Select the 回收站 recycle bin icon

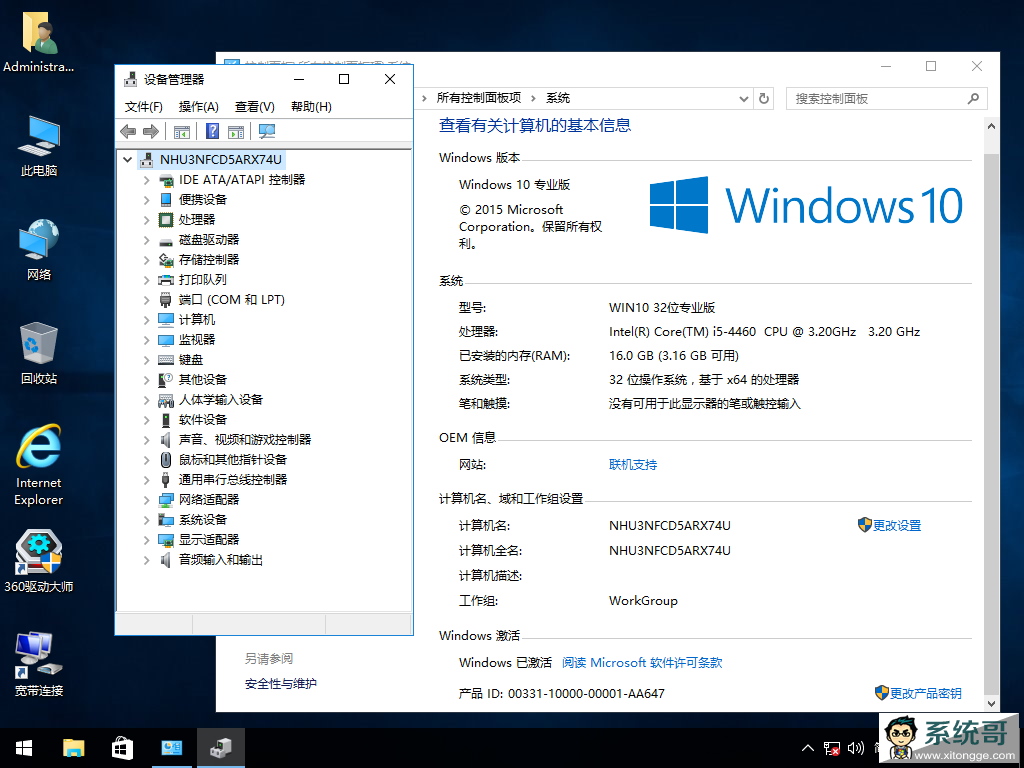(x=39, y=353)
